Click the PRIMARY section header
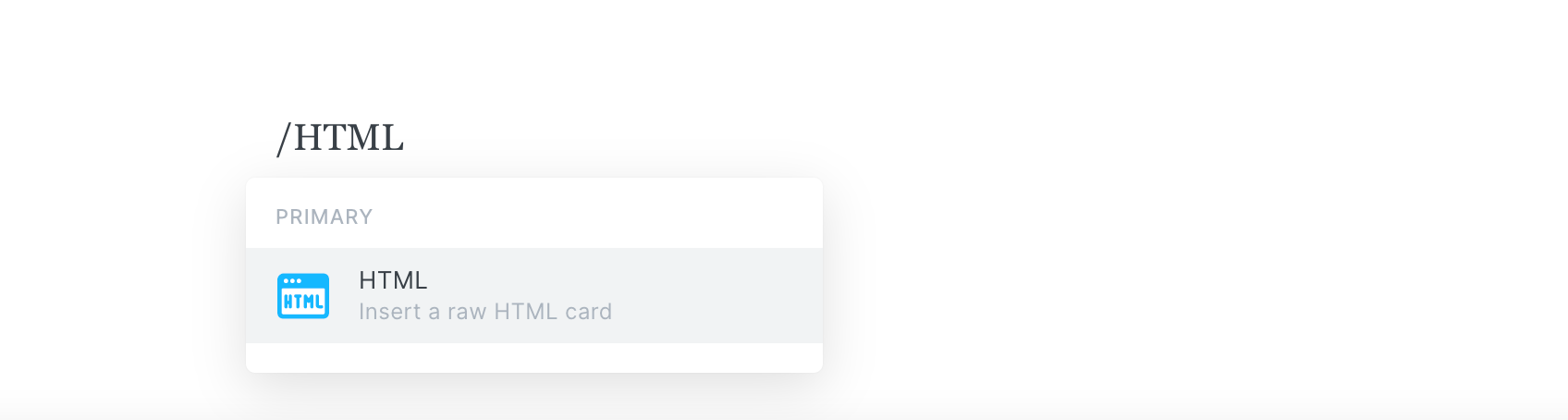Image resolution: width=1568 pixels, height=420 pixels. (325, 216)
